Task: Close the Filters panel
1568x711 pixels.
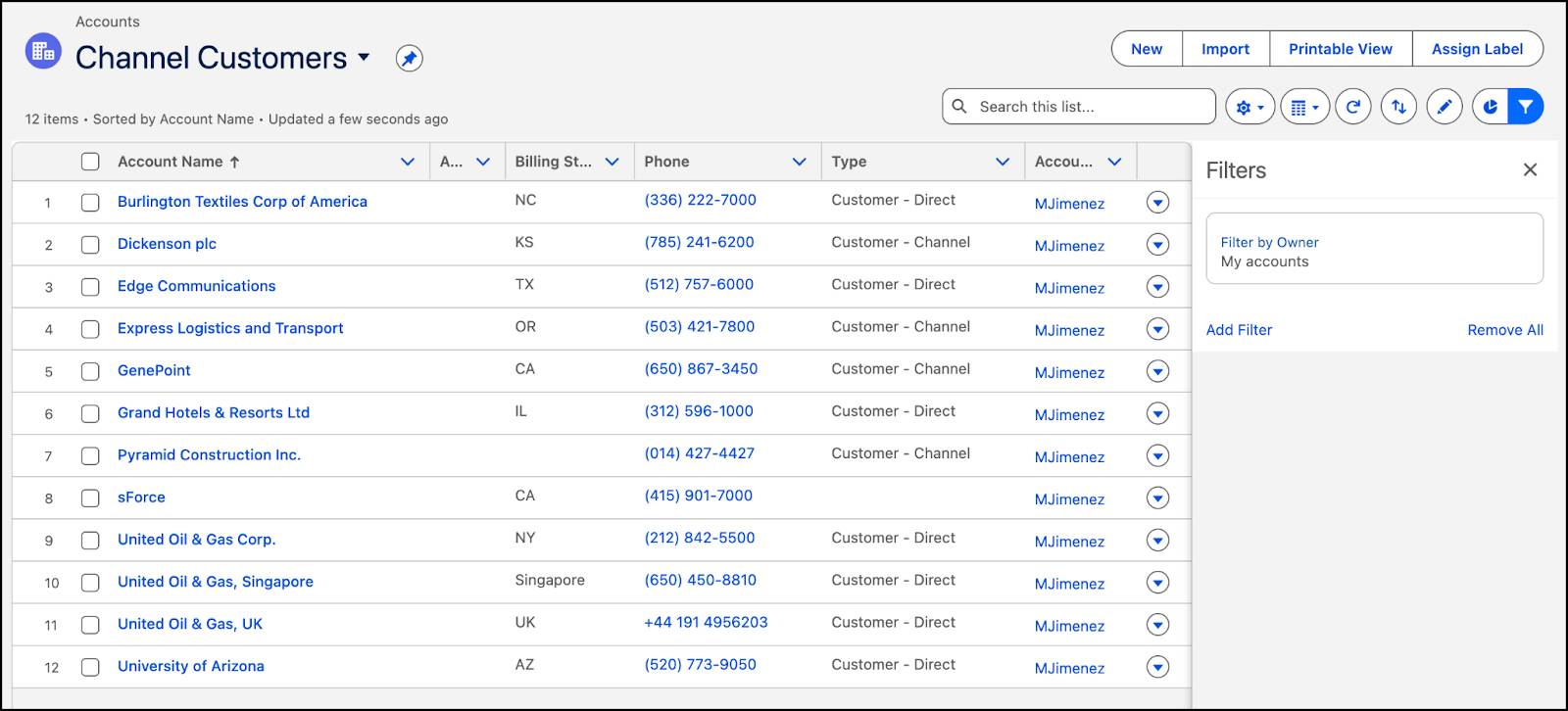Action: pos(1530,169)
